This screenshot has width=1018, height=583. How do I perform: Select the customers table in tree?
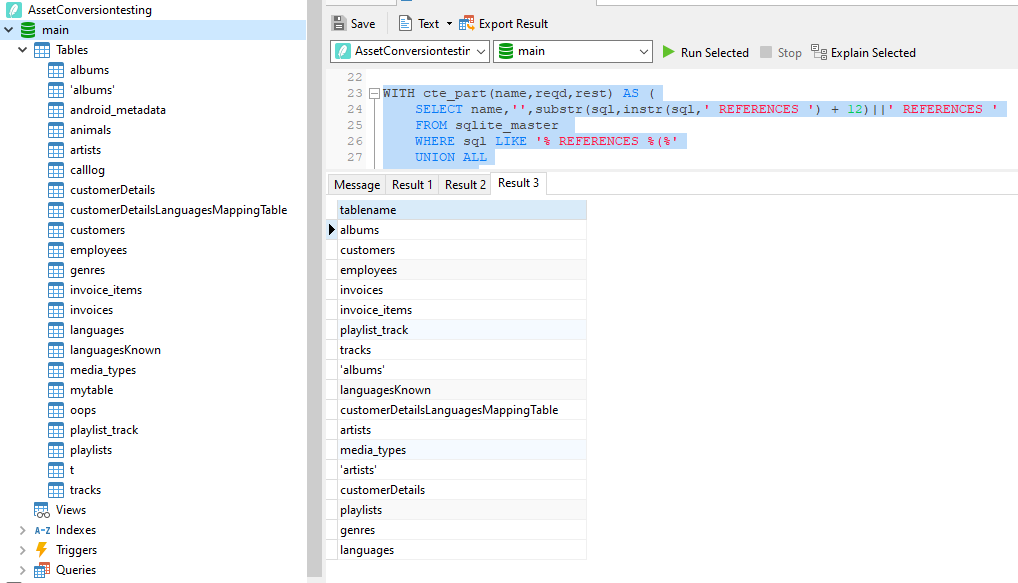[97, 230]
